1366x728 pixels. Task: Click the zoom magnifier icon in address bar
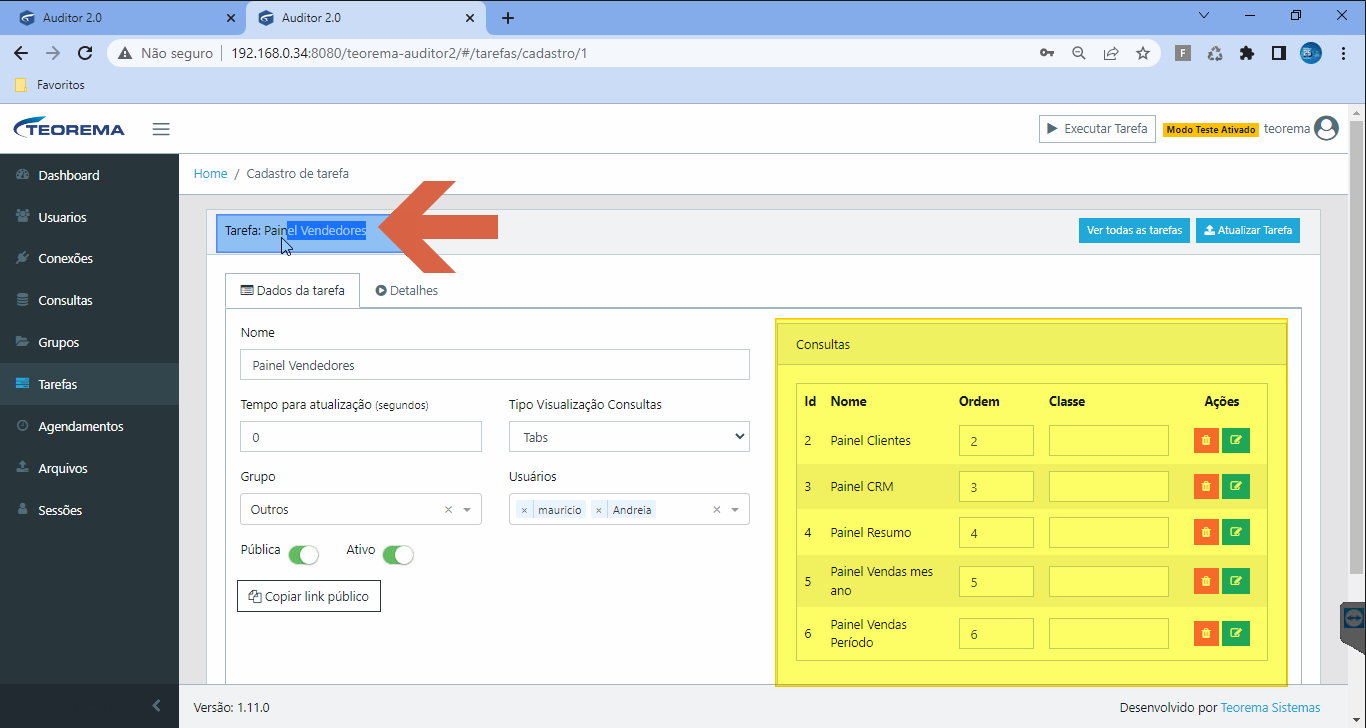[1079, 53]
